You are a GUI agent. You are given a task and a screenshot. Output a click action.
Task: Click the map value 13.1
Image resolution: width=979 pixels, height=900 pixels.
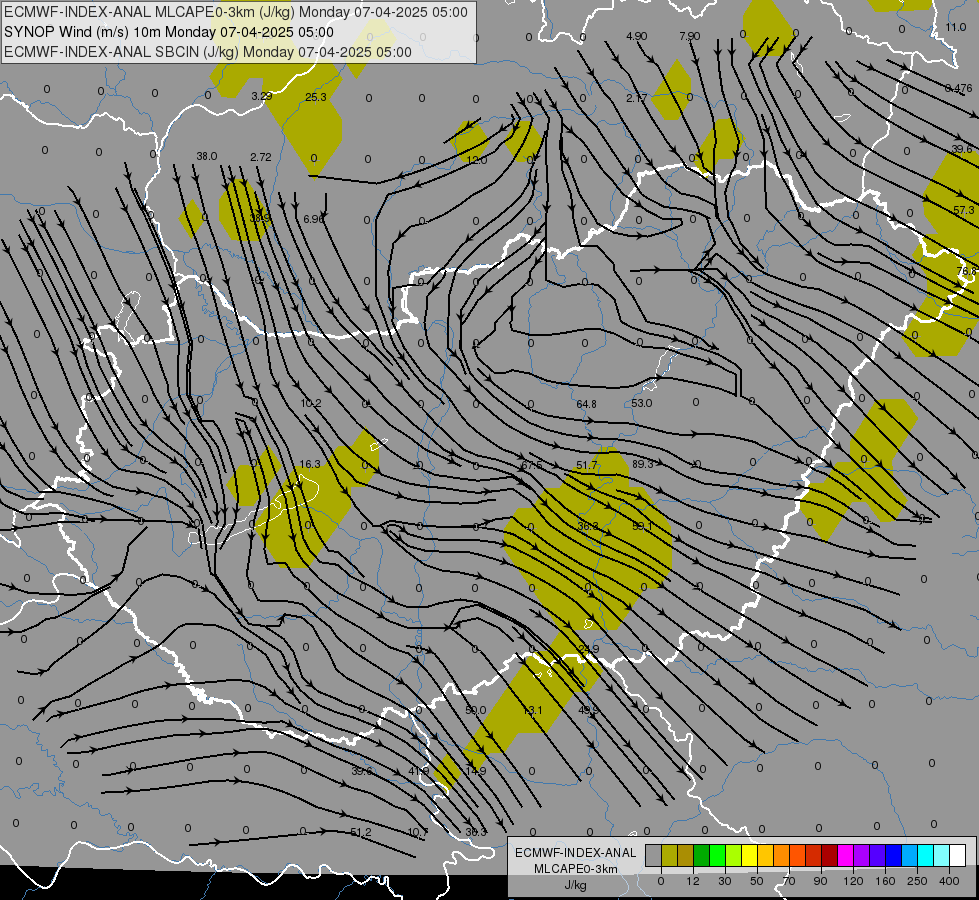pos(533,710)
